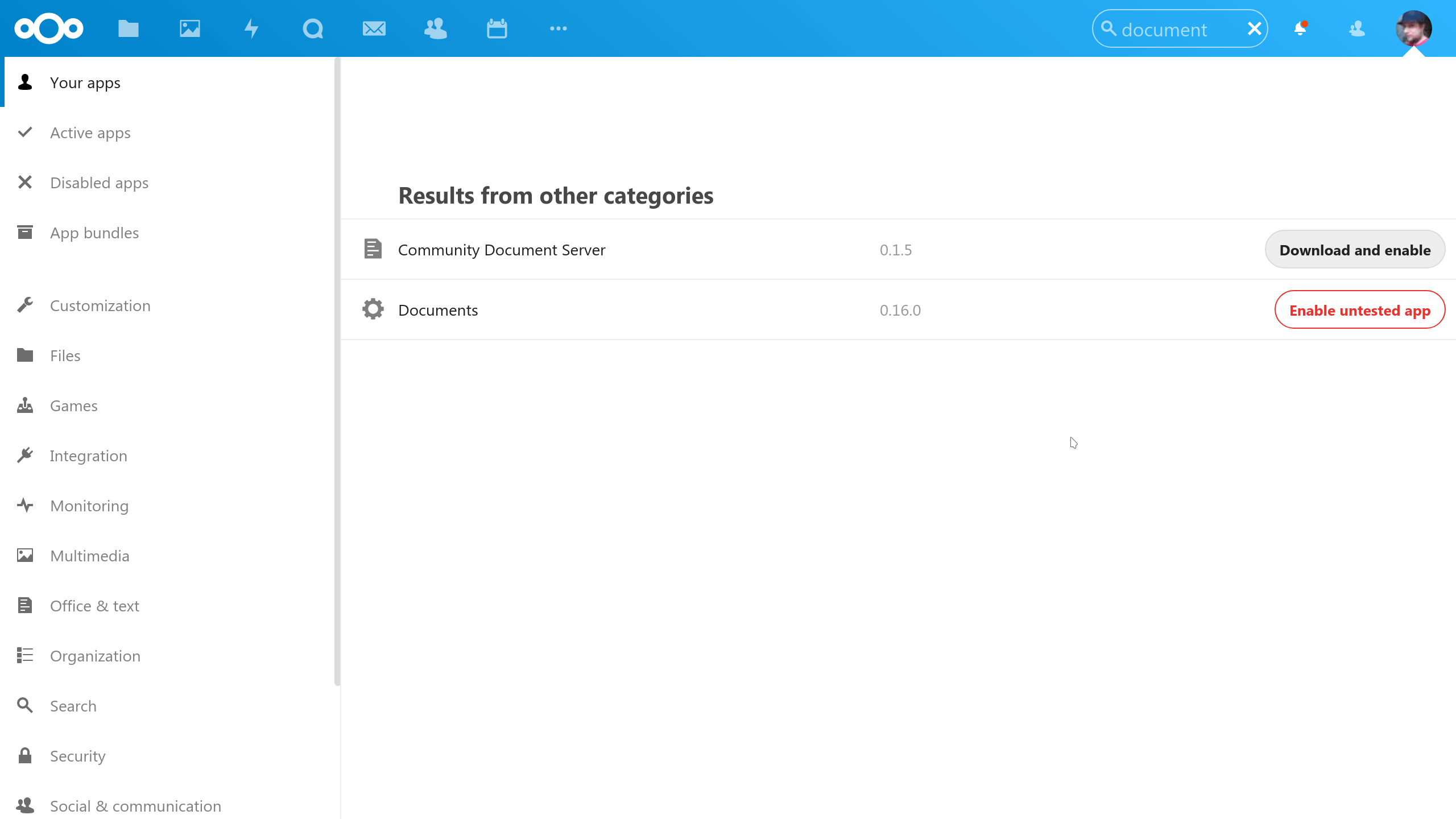This screenshot has height=819, width=1456.
Task: Open Community Document Server app details
Action: 502,250
